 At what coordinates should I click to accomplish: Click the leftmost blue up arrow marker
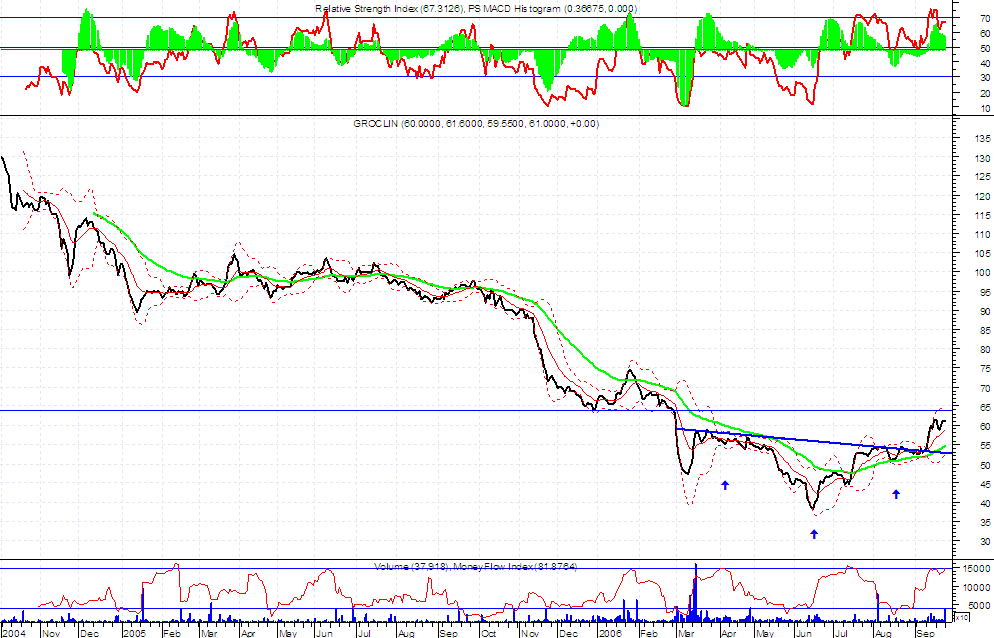tap(725, 485)
